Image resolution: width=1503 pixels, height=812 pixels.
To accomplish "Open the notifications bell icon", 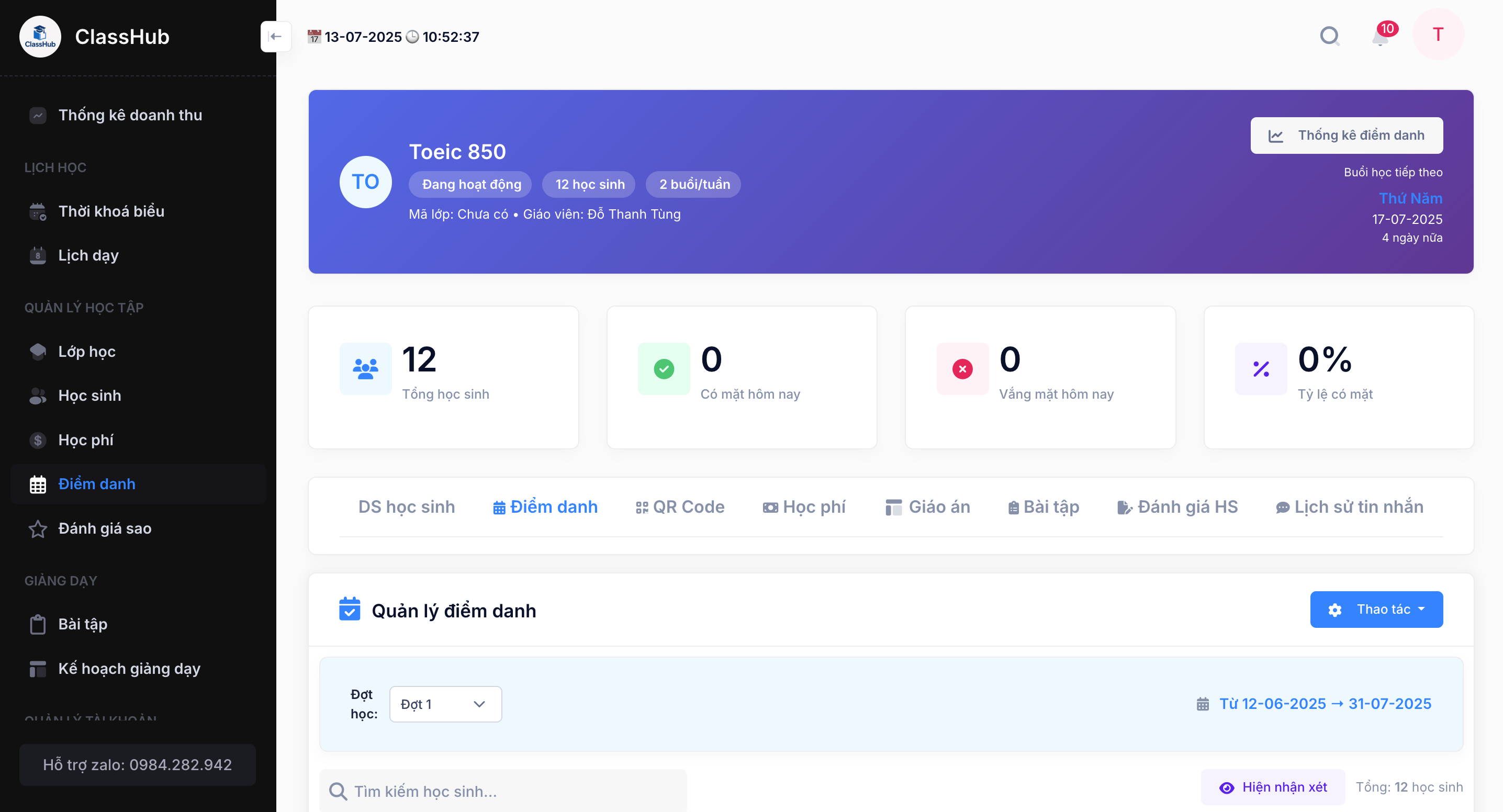I will click(1381, 38).
